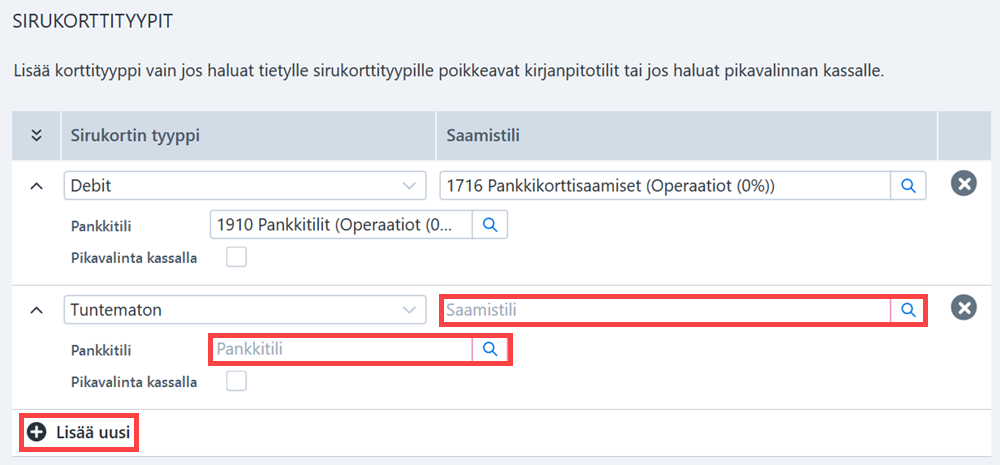
Task: Open the Tuntematon card type dropdown
Action: point(245,310)
